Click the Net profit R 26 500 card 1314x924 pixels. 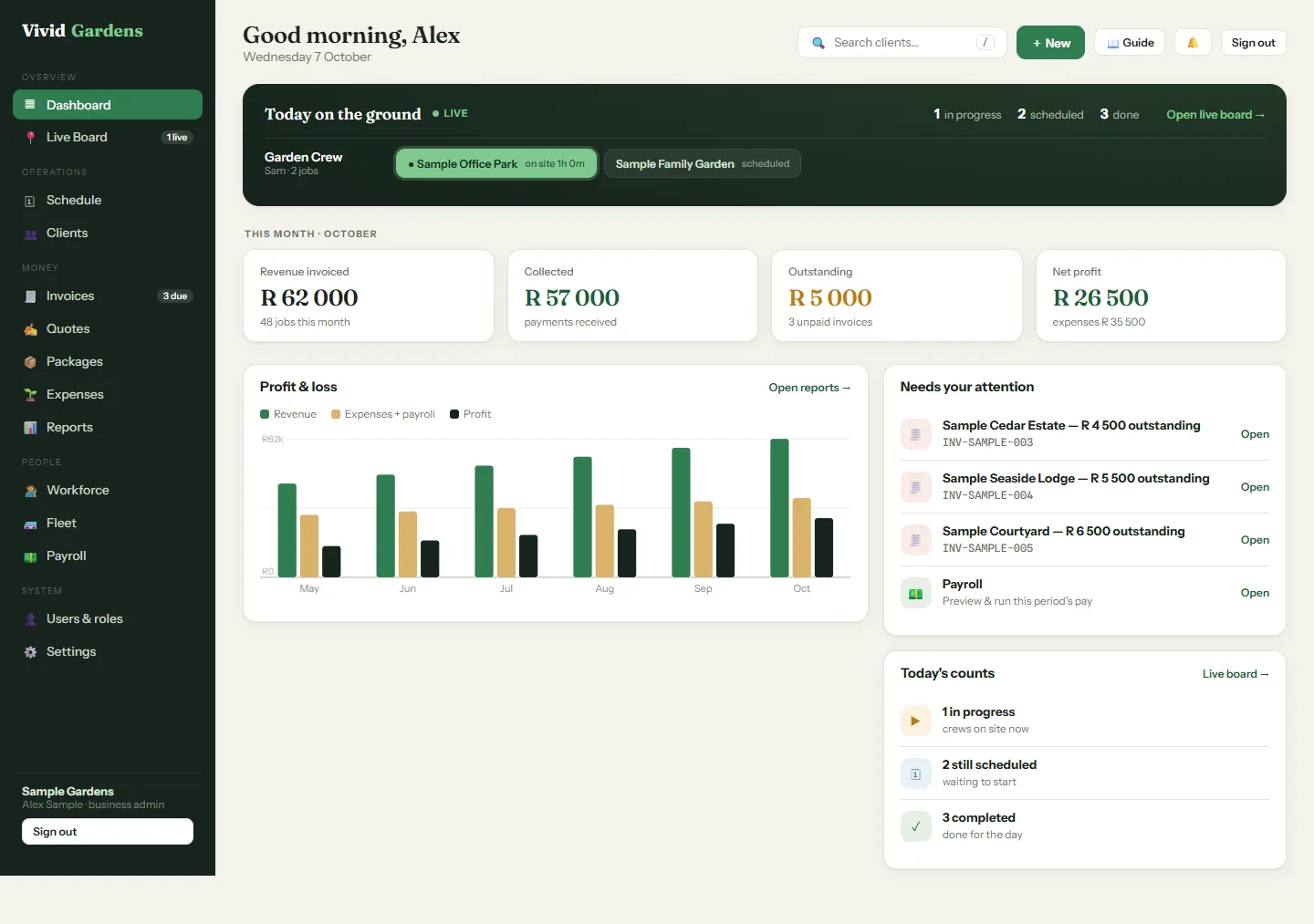coord(1161,296)
